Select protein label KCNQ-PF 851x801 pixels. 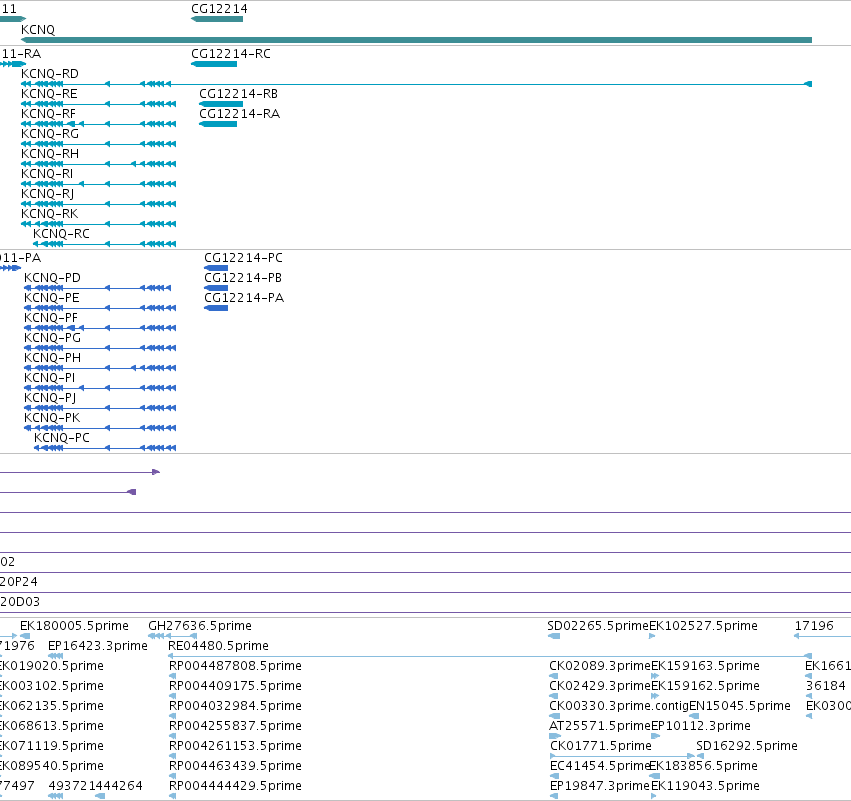[51, 318]
